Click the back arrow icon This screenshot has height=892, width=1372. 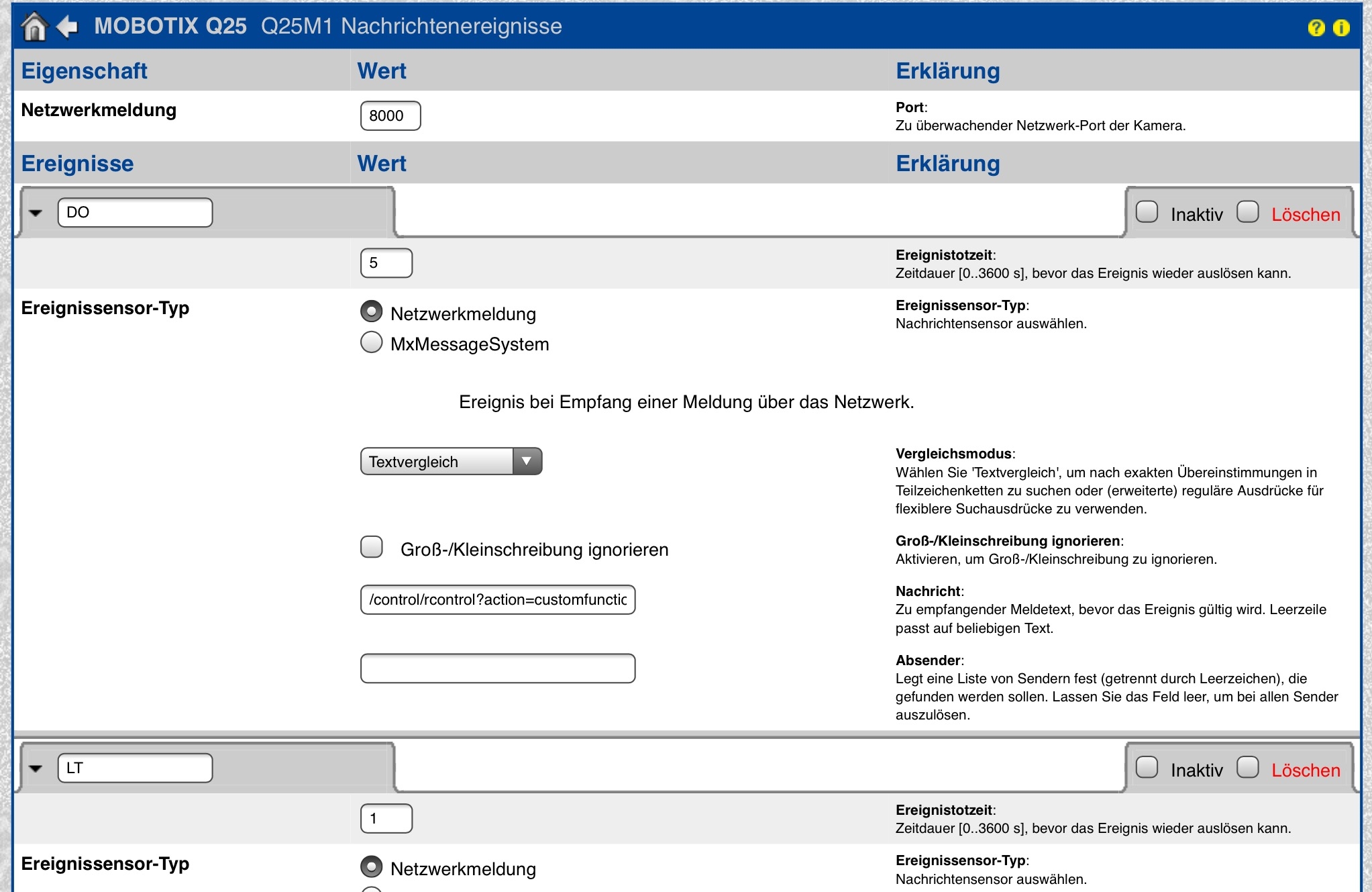(67, 27)
